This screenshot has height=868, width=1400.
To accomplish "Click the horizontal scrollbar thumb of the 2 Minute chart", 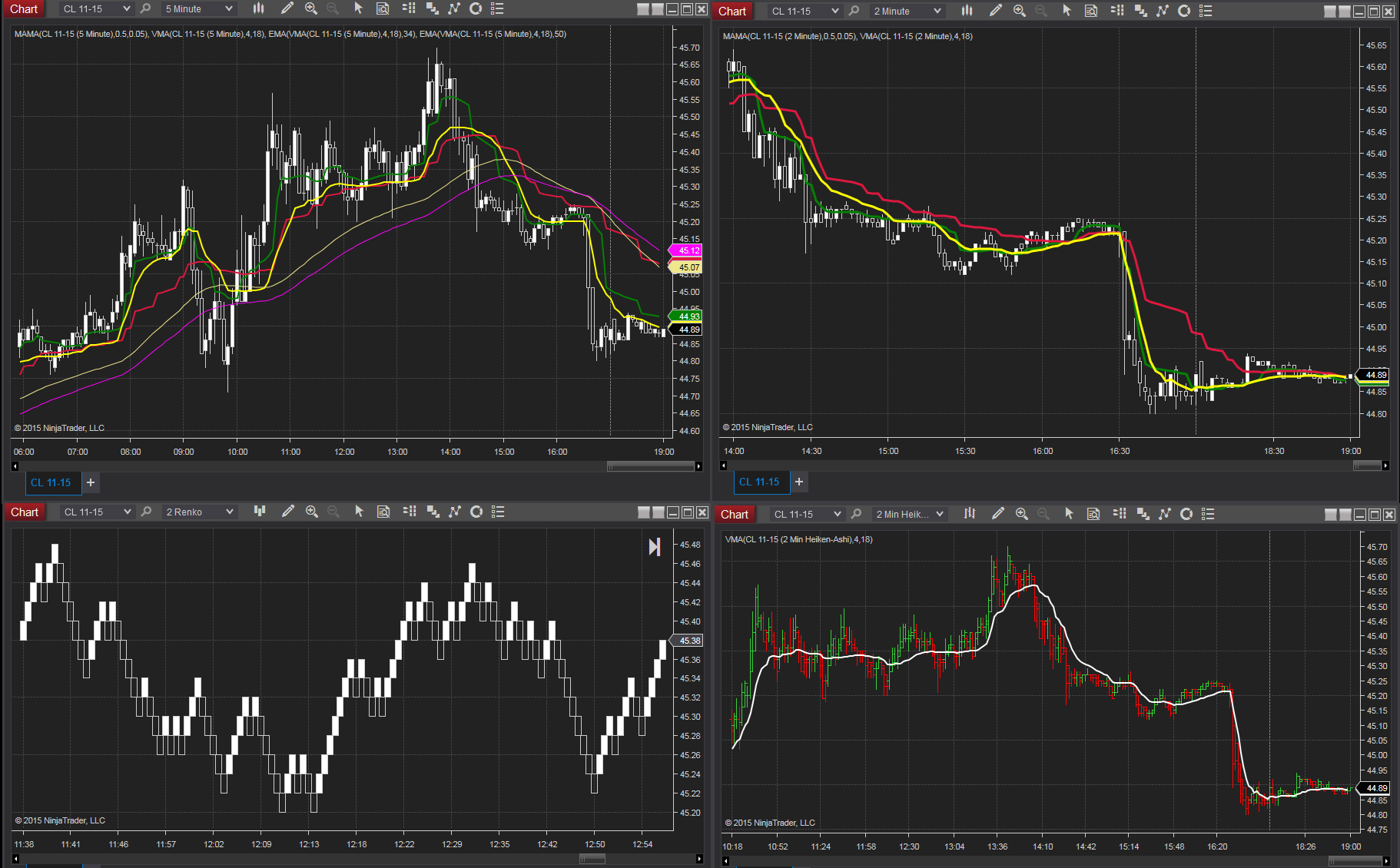I will 1367,465.
